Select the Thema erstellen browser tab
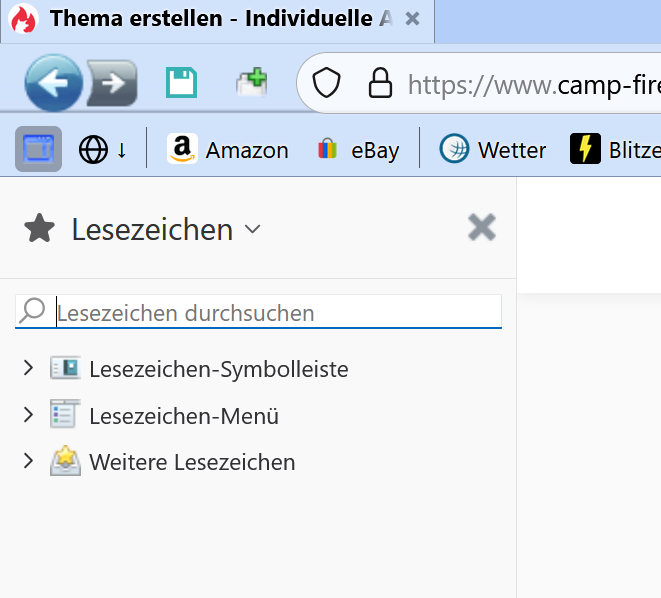 [x=210, y=19]
